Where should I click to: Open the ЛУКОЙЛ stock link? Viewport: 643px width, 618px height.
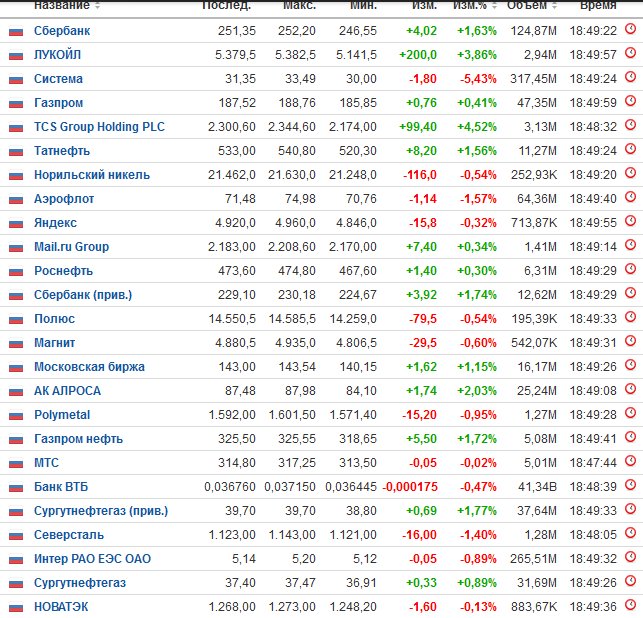pos(57,55)
